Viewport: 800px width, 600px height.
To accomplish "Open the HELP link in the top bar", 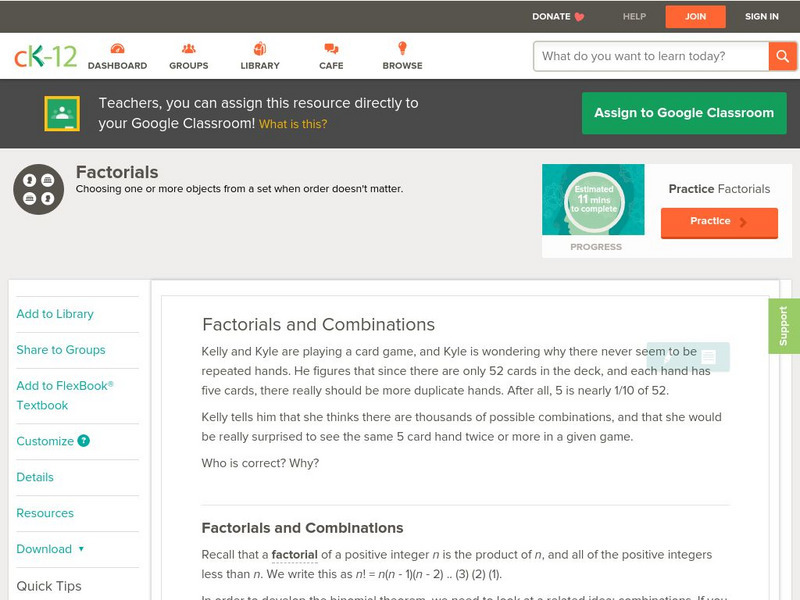I will [634, 17].
